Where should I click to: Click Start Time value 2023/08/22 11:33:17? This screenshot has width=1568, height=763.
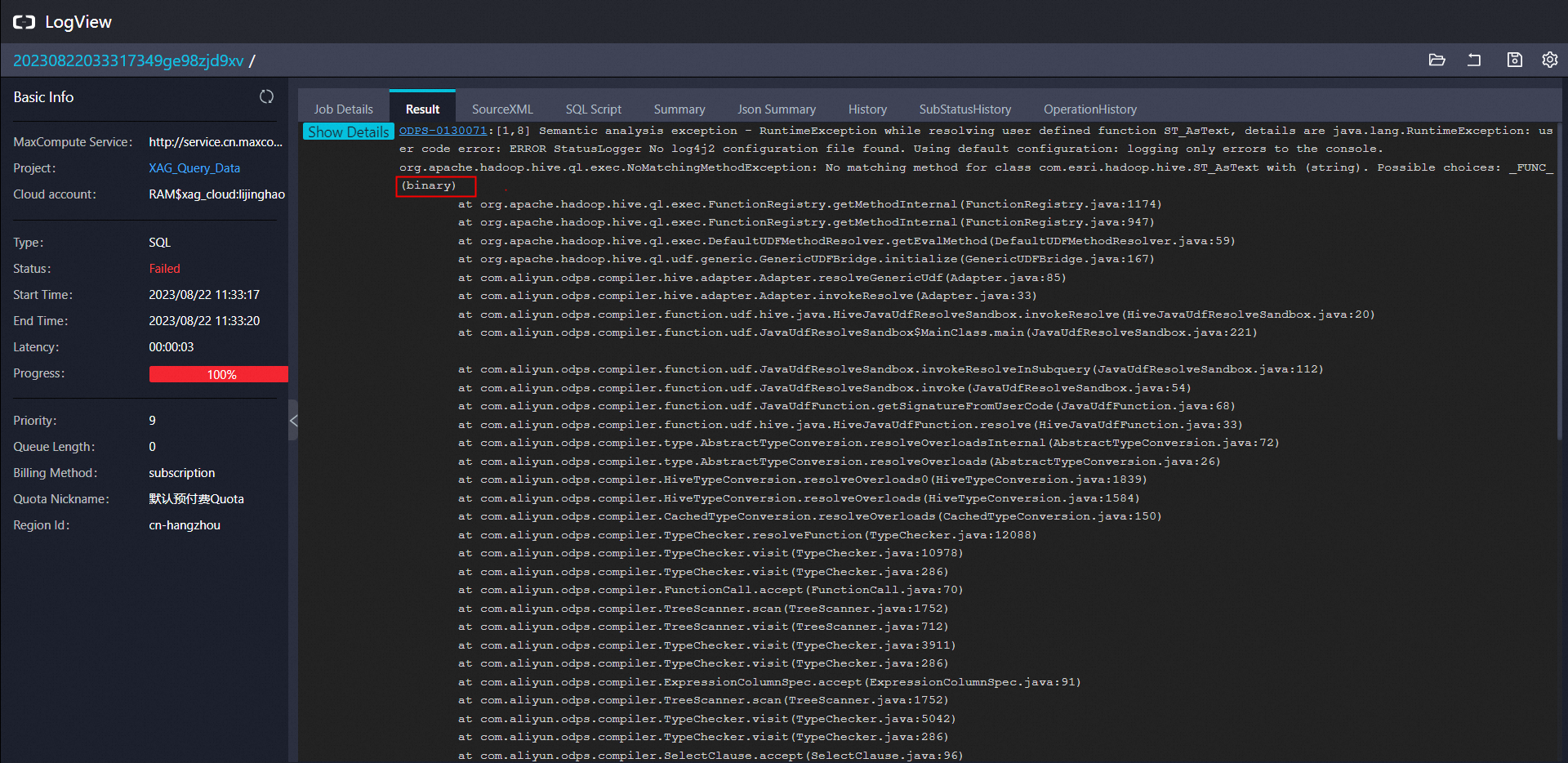(x=204, y=294)
